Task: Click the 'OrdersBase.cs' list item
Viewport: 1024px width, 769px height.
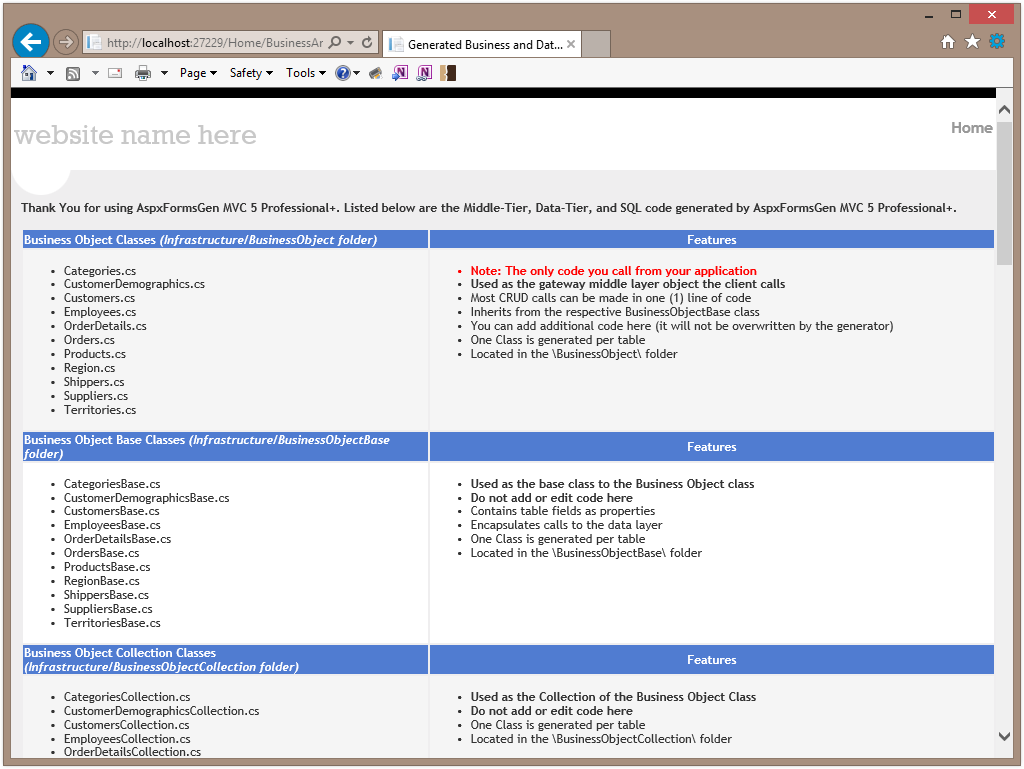Action: tap(101, 553)
